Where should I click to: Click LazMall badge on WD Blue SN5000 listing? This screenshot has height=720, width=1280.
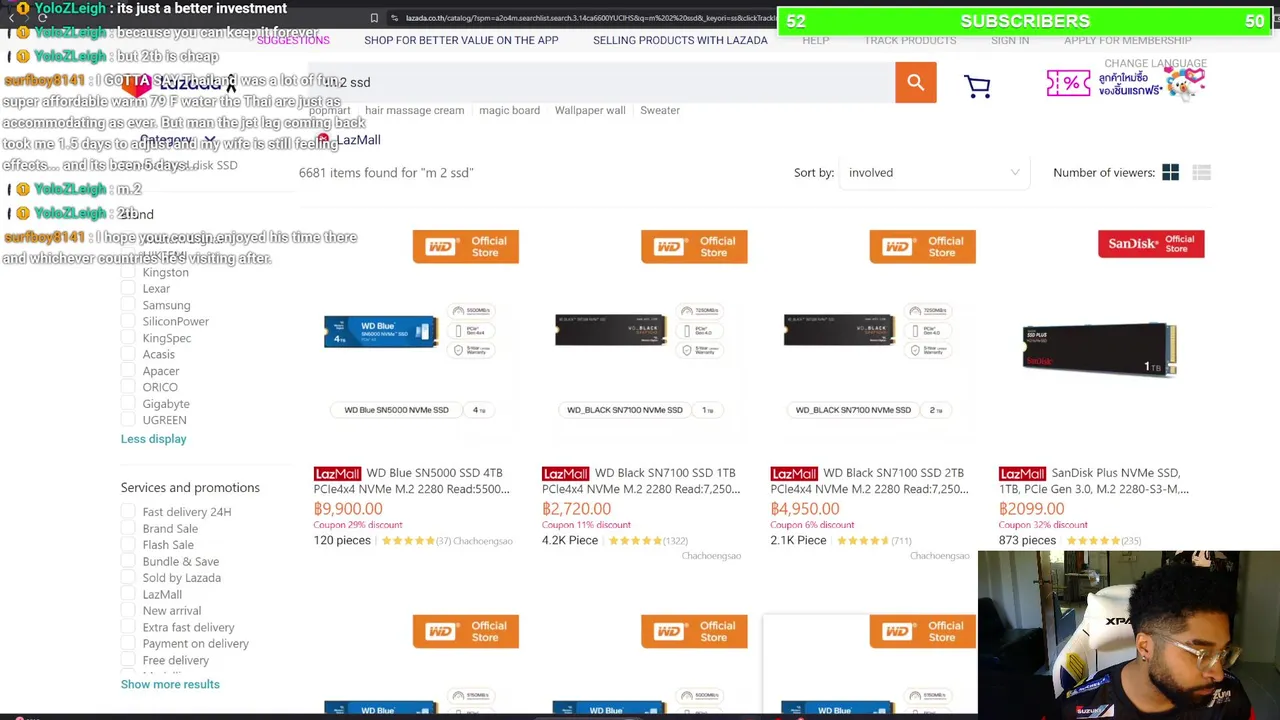pyautogui.click(x=337, y=473)
